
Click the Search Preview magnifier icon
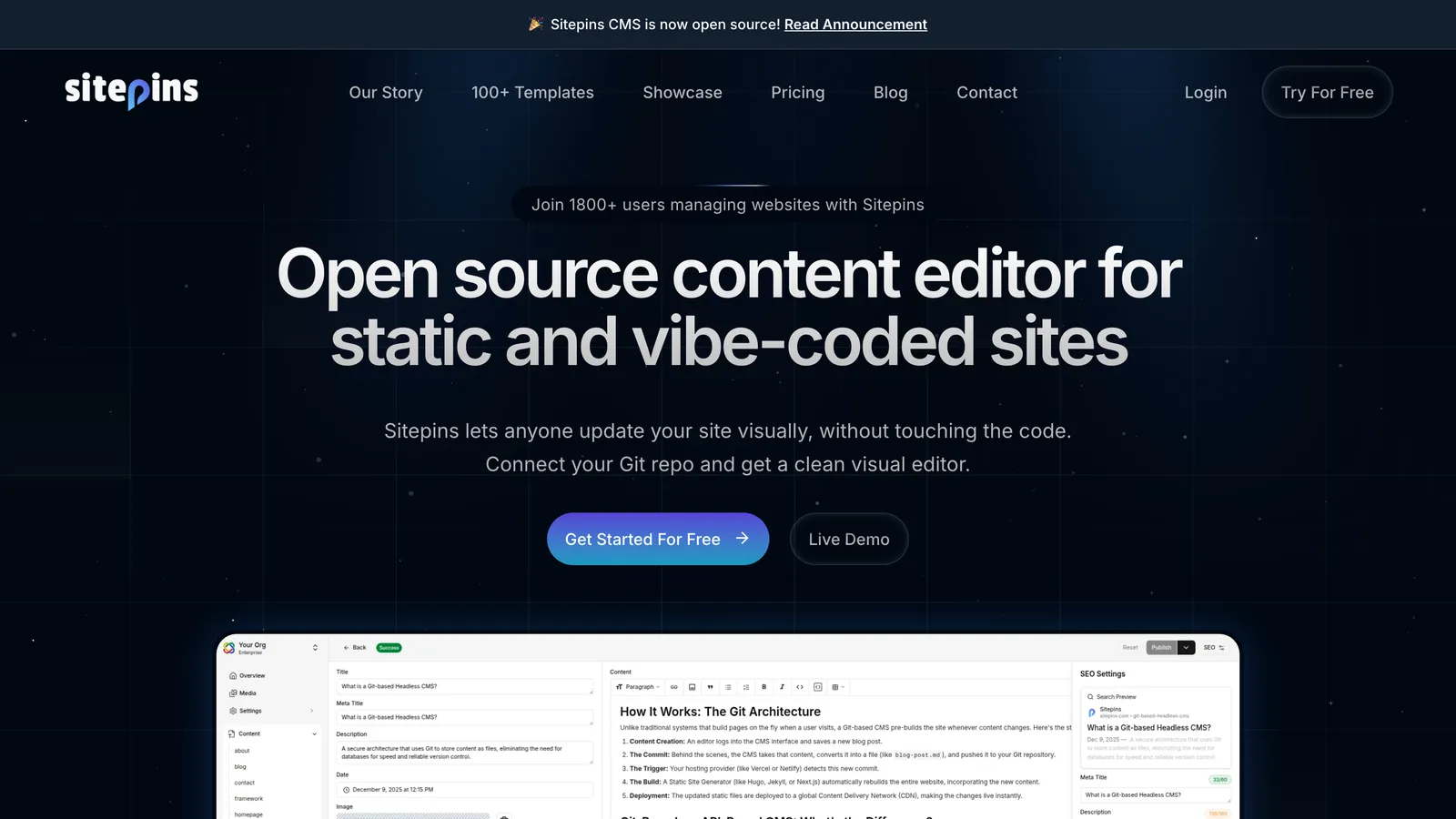click(1090, 697)
